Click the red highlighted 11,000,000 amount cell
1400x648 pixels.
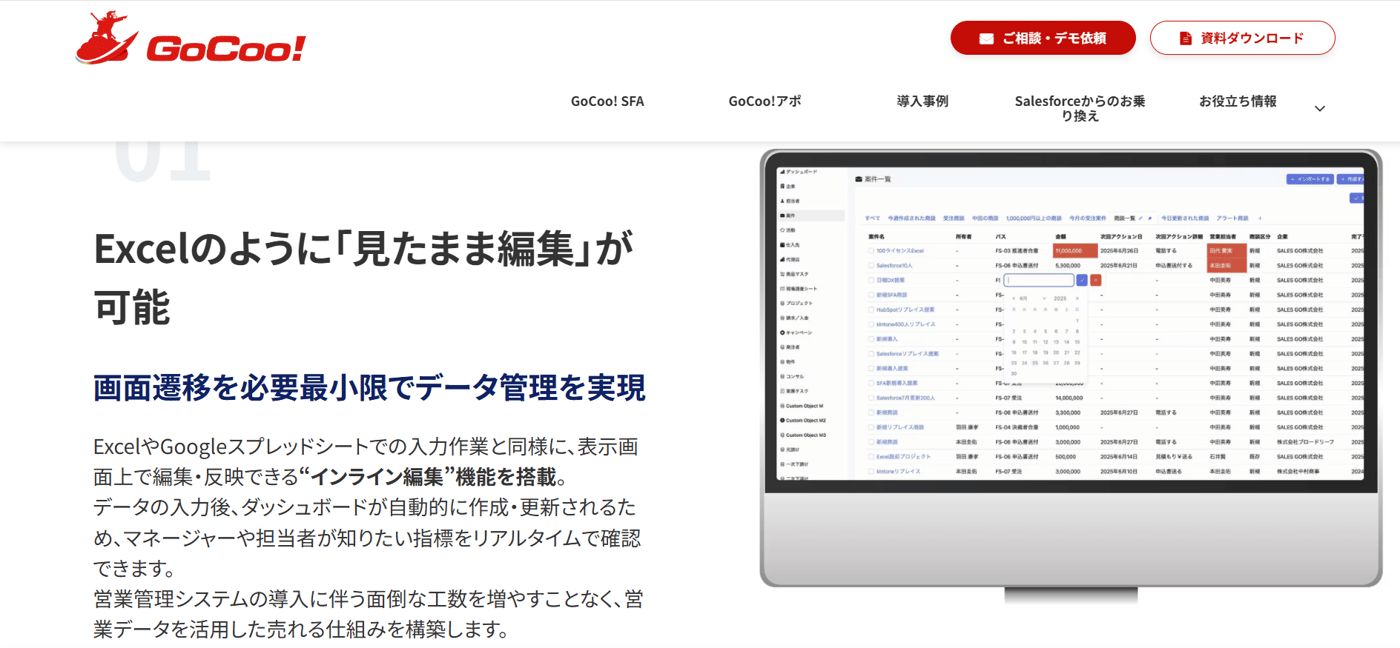(x=1075, y=251)
